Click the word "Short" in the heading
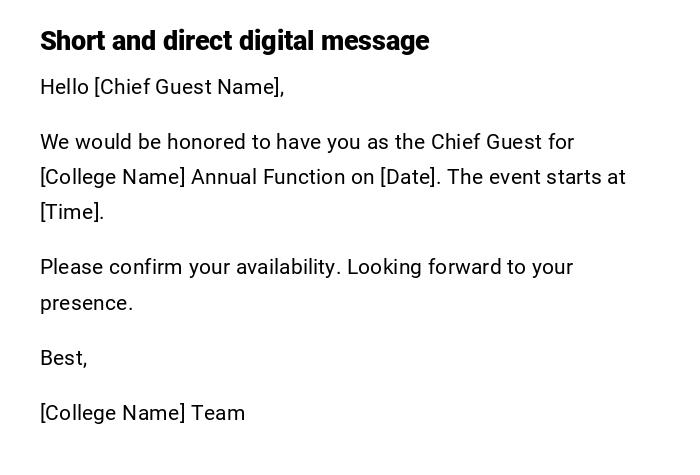 72,41
